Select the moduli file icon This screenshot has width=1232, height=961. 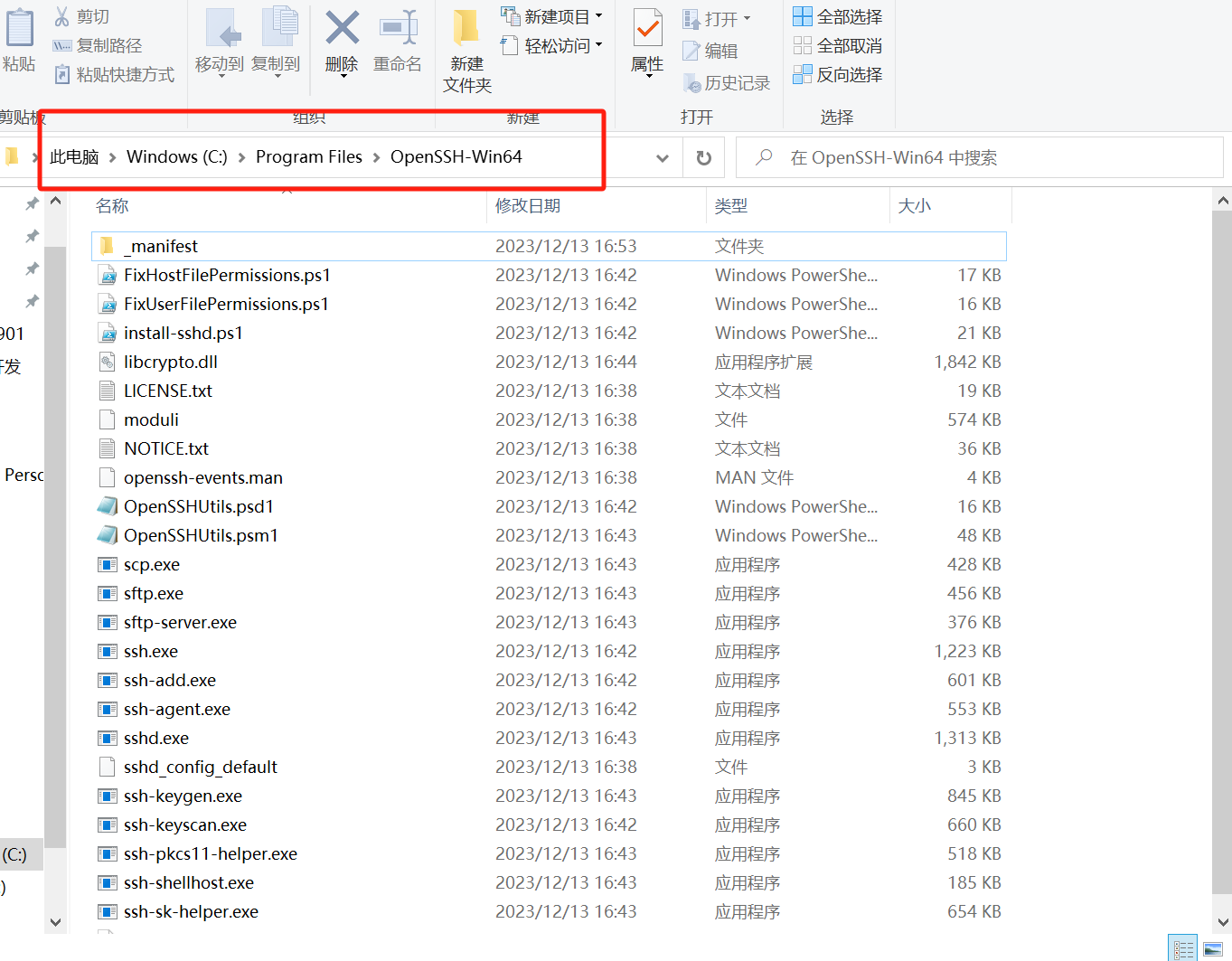click(108, 419)
